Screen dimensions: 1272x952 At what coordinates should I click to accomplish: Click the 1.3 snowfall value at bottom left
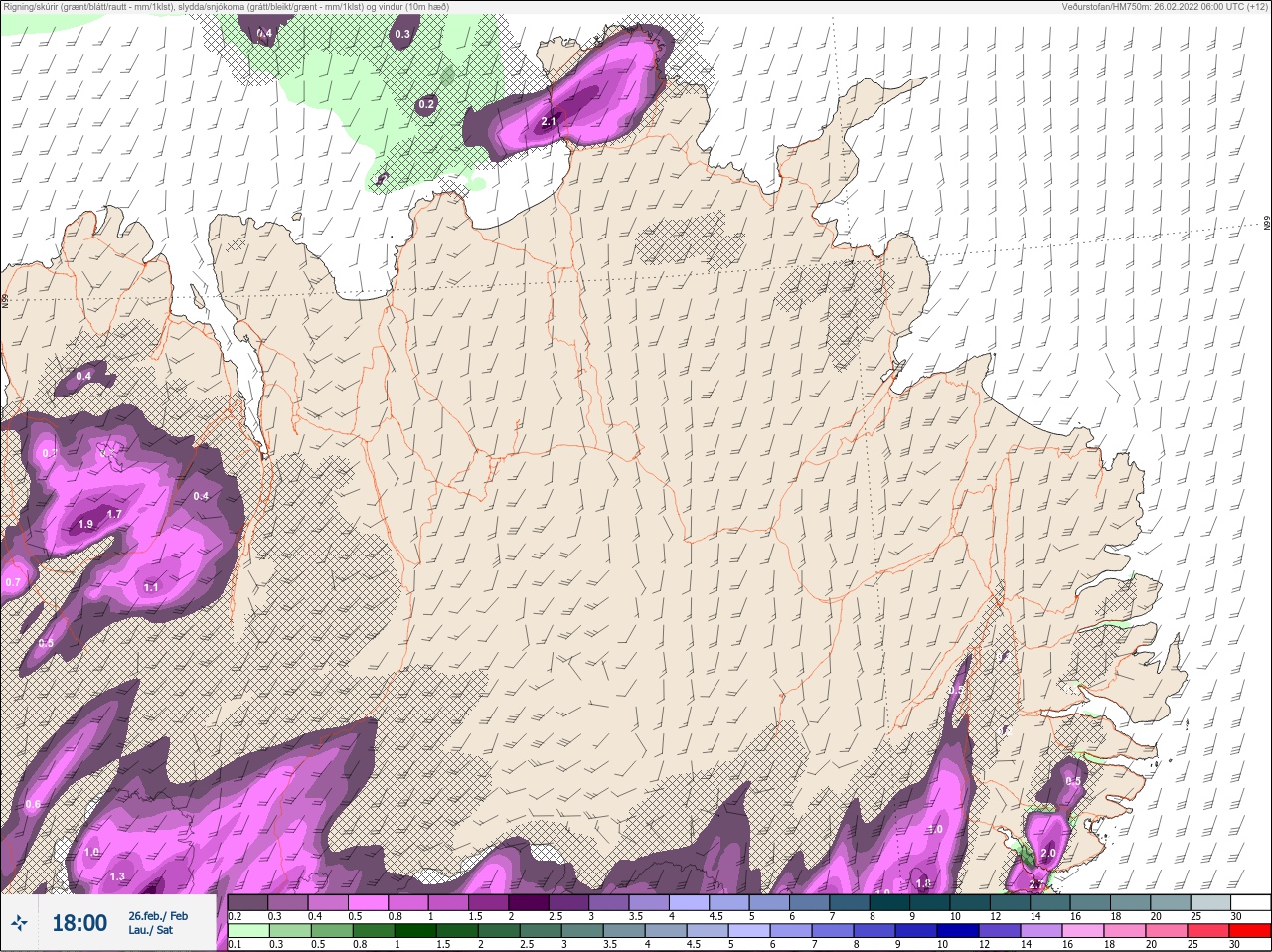tap(117, 876)
